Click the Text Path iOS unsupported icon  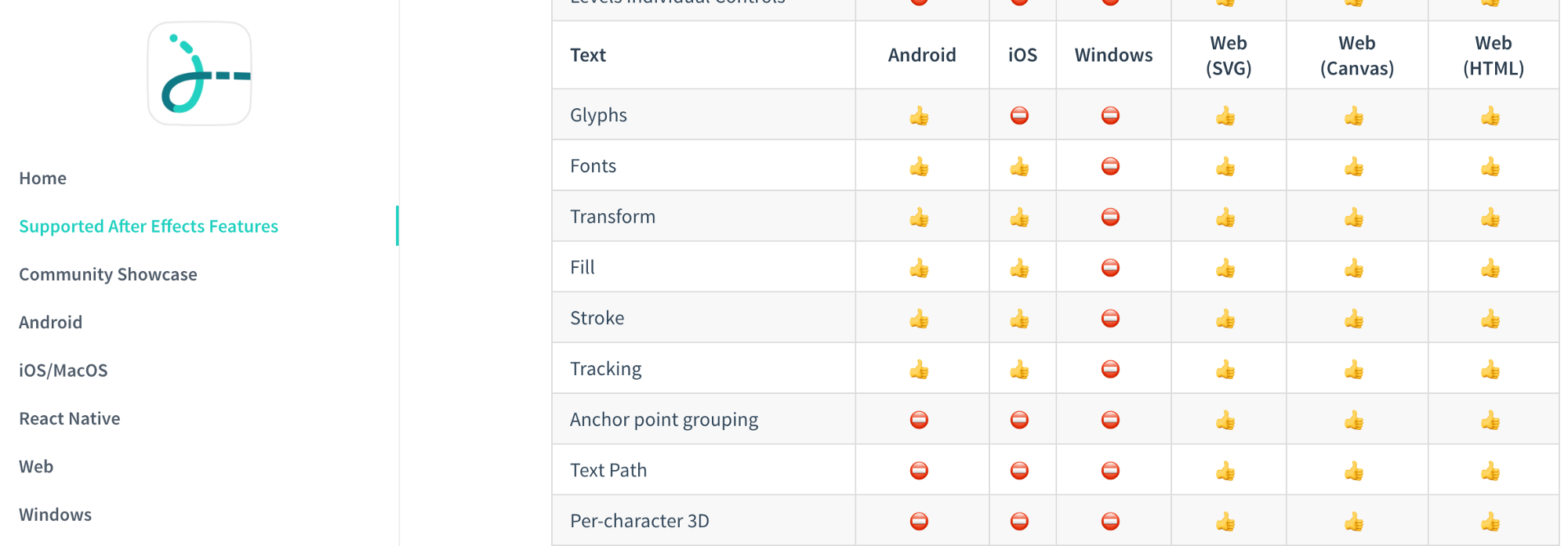tap(1019, 471)
